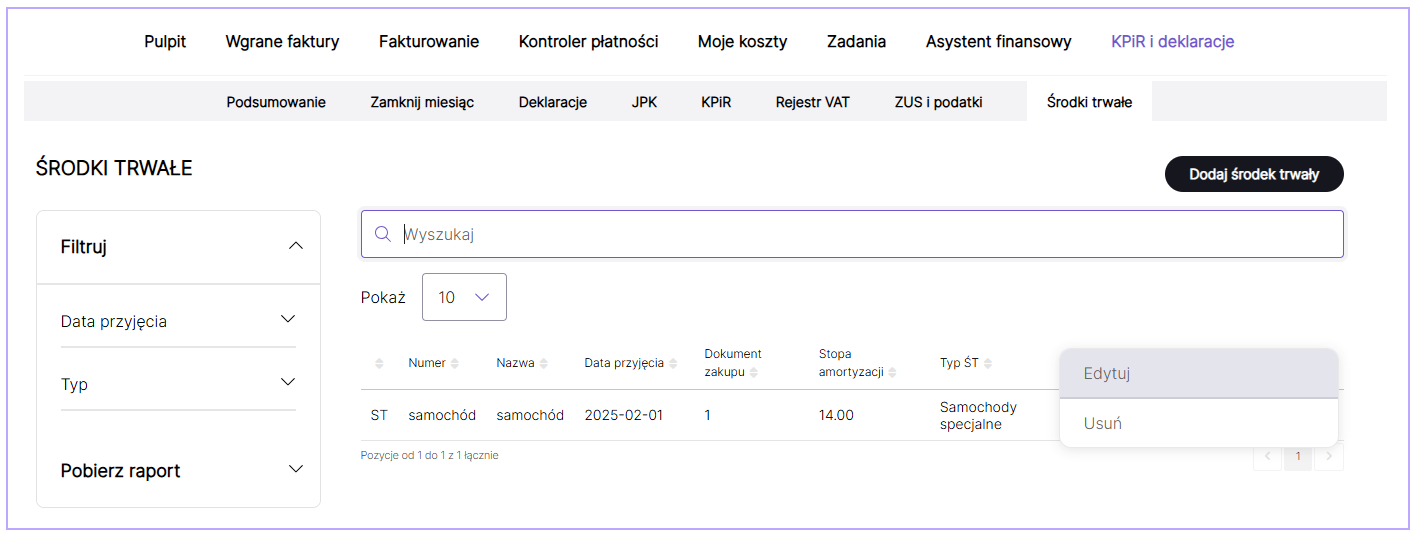Go to next page arrow in pagination
Image resolution: width=1415 pixels, height=538 pixels.
coord(1329,456)
